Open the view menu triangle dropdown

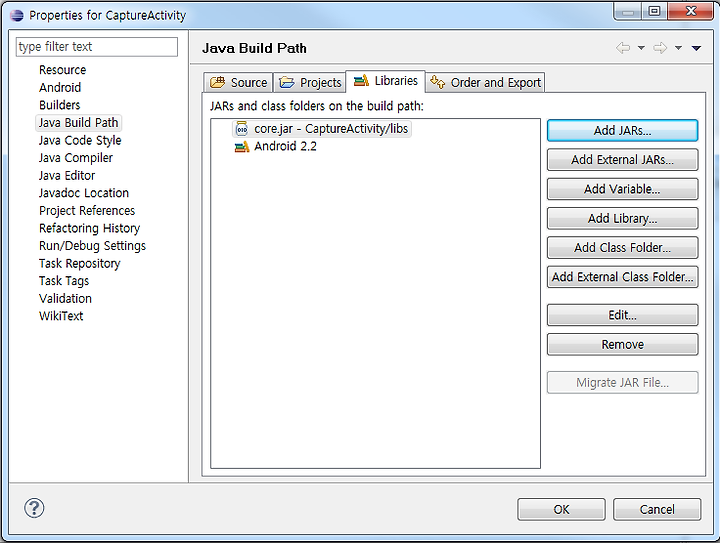coord(696,48)
